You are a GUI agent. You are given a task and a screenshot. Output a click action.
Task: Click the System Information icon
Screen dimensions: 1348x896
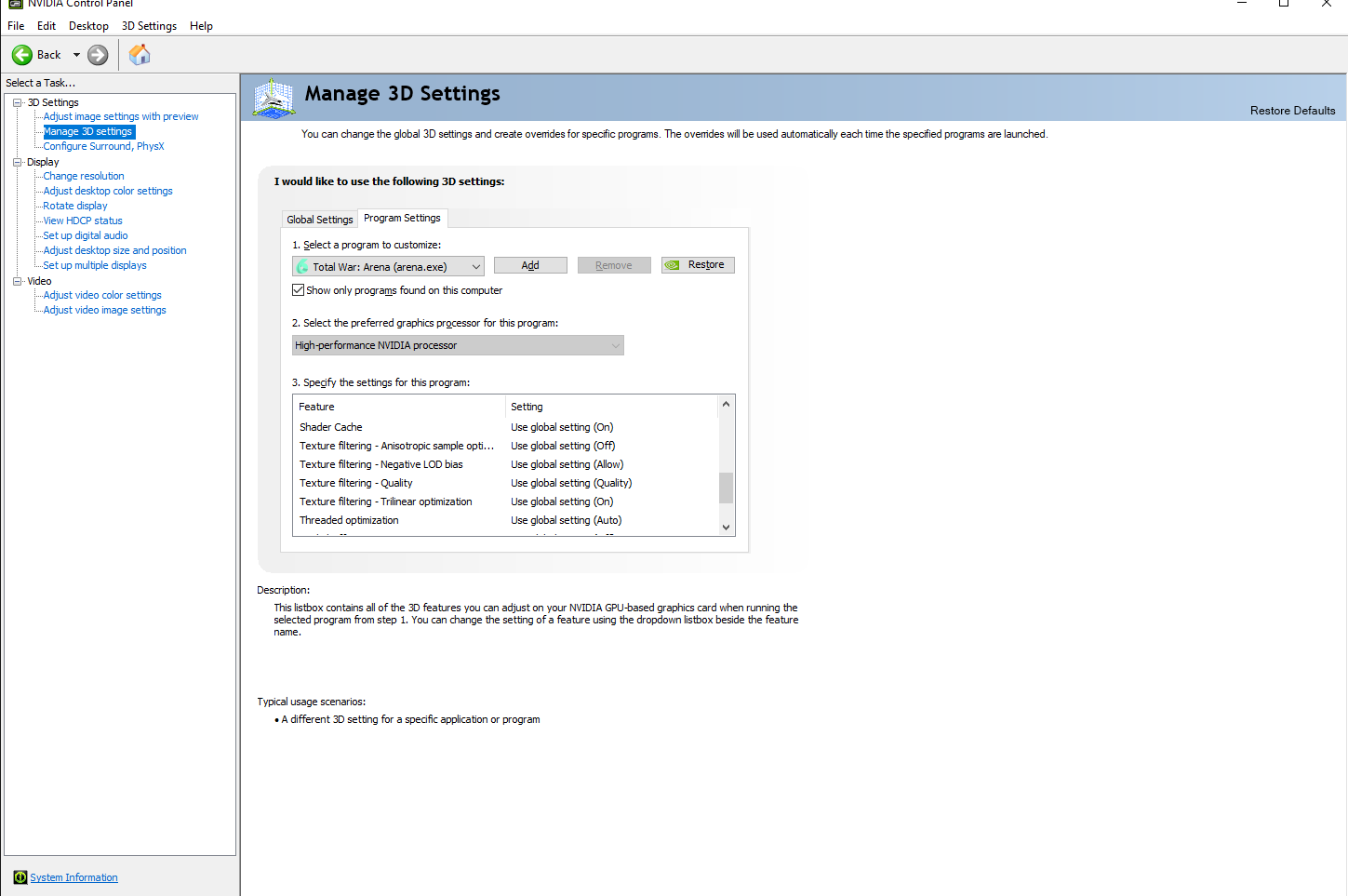pyautogui.click(x=20, y=877)
